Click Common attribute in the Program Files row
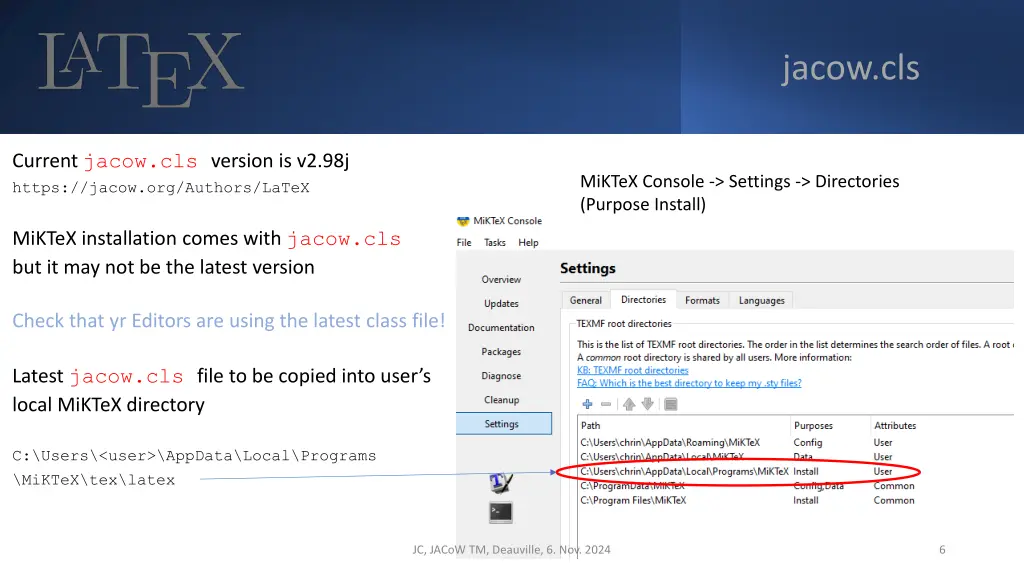The width and height of the screenshot is (1024, 576). 894,500
